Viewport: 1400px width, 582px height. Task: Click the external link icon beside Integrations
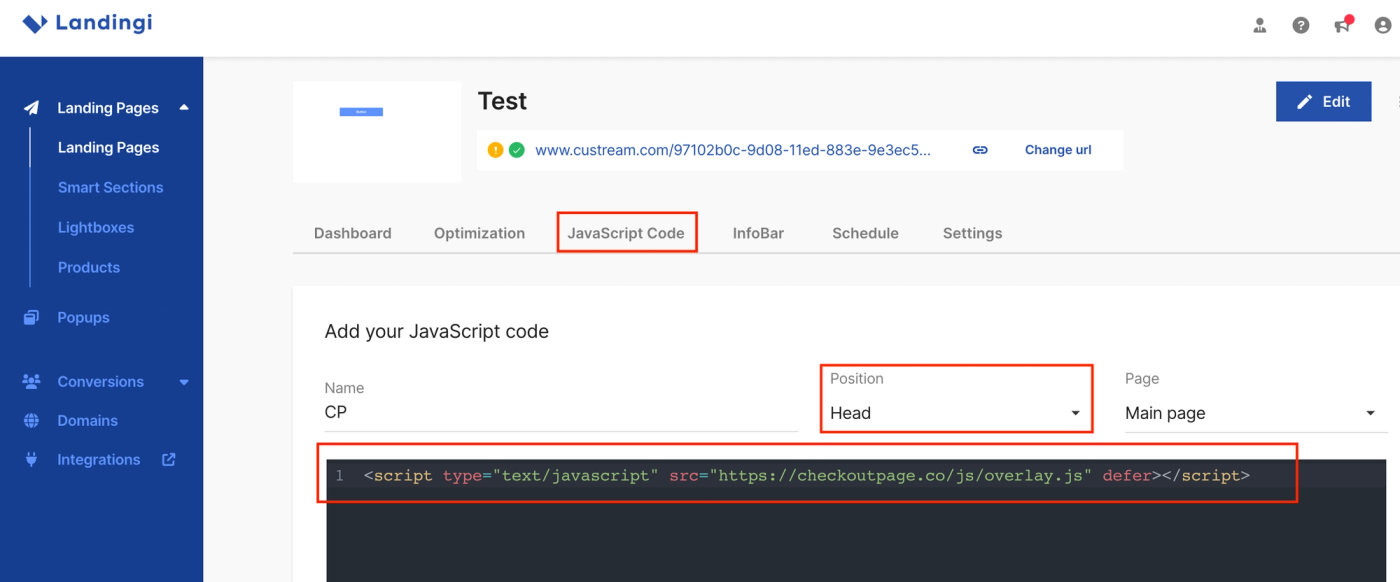[169, 459]
